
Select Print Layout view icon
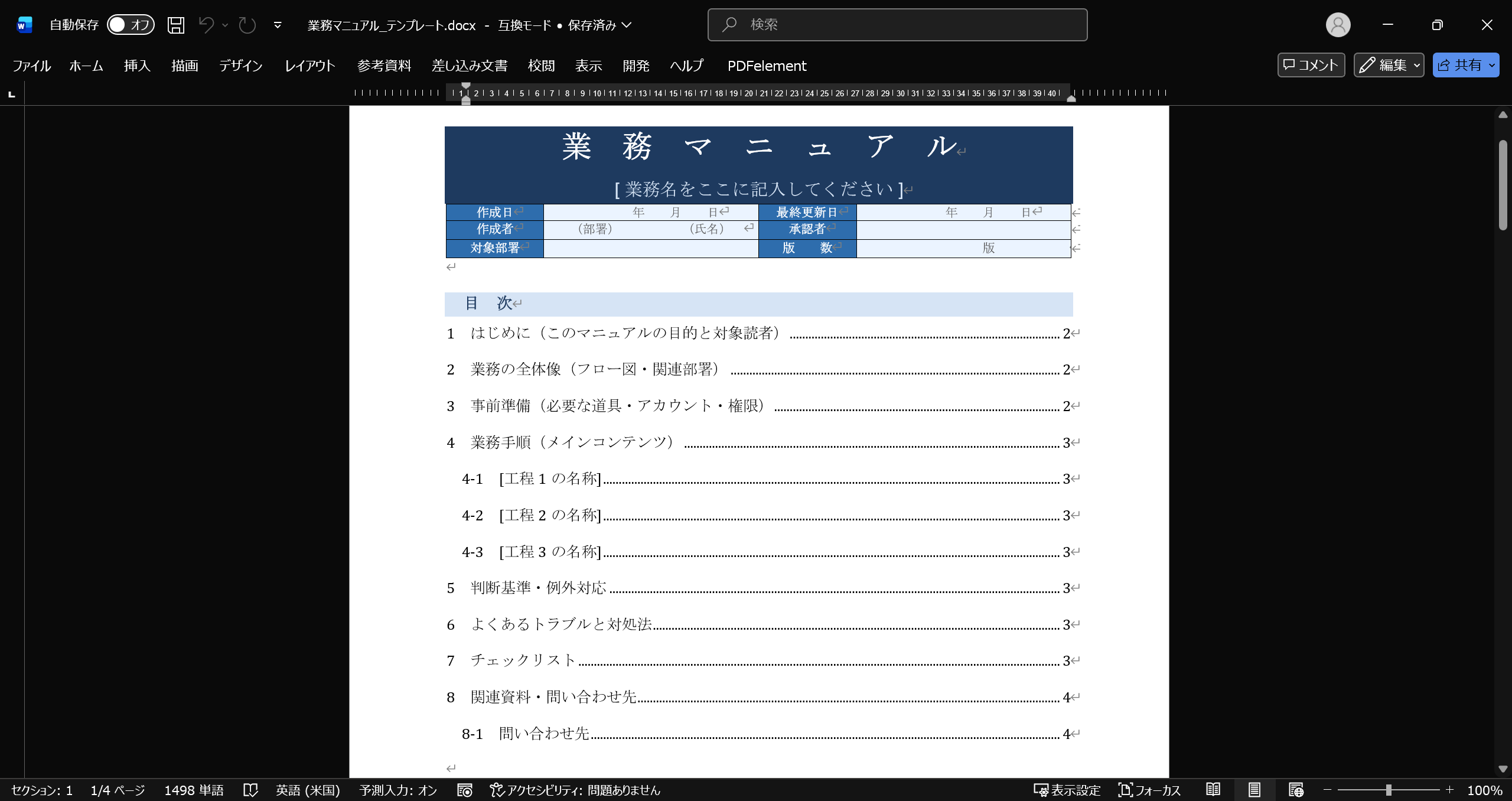tap(1254, 790)
